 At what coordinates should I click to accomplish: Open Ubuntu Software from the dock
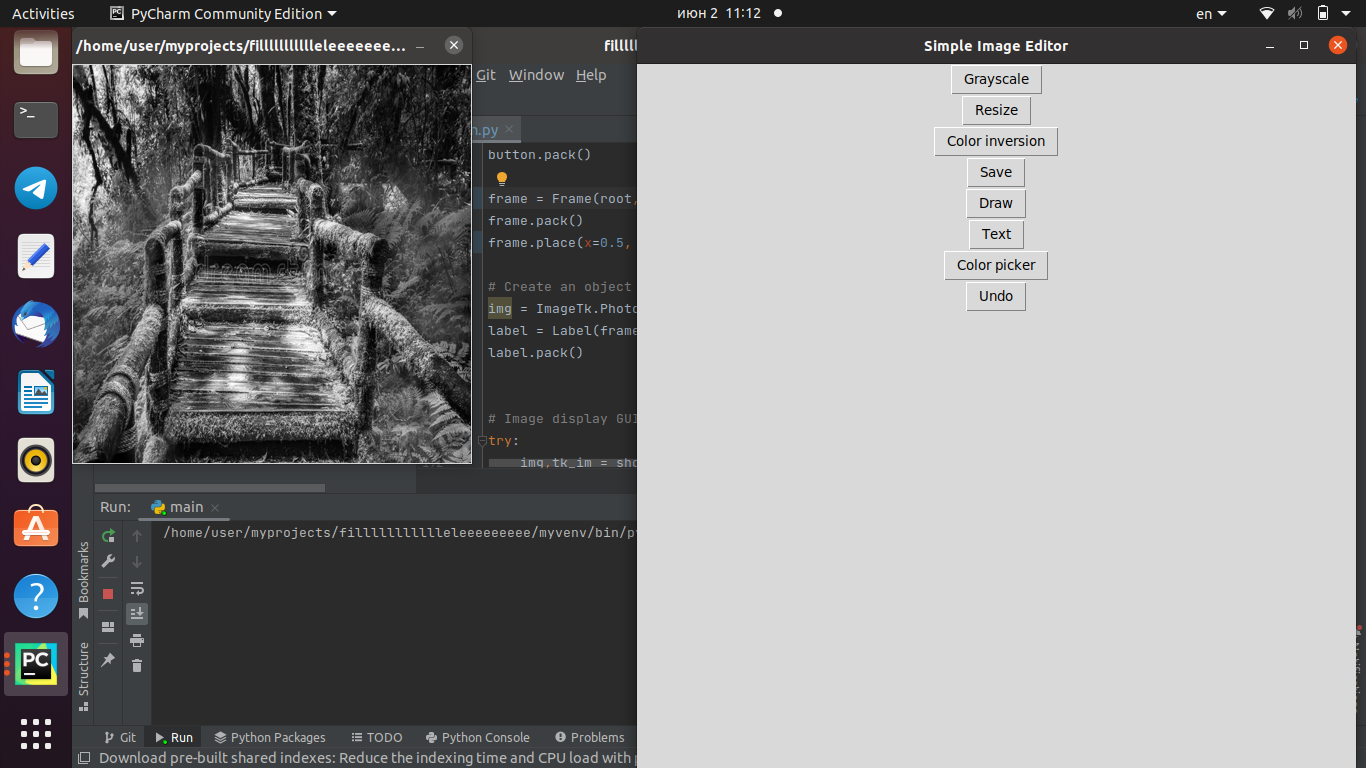click(36, 528)
